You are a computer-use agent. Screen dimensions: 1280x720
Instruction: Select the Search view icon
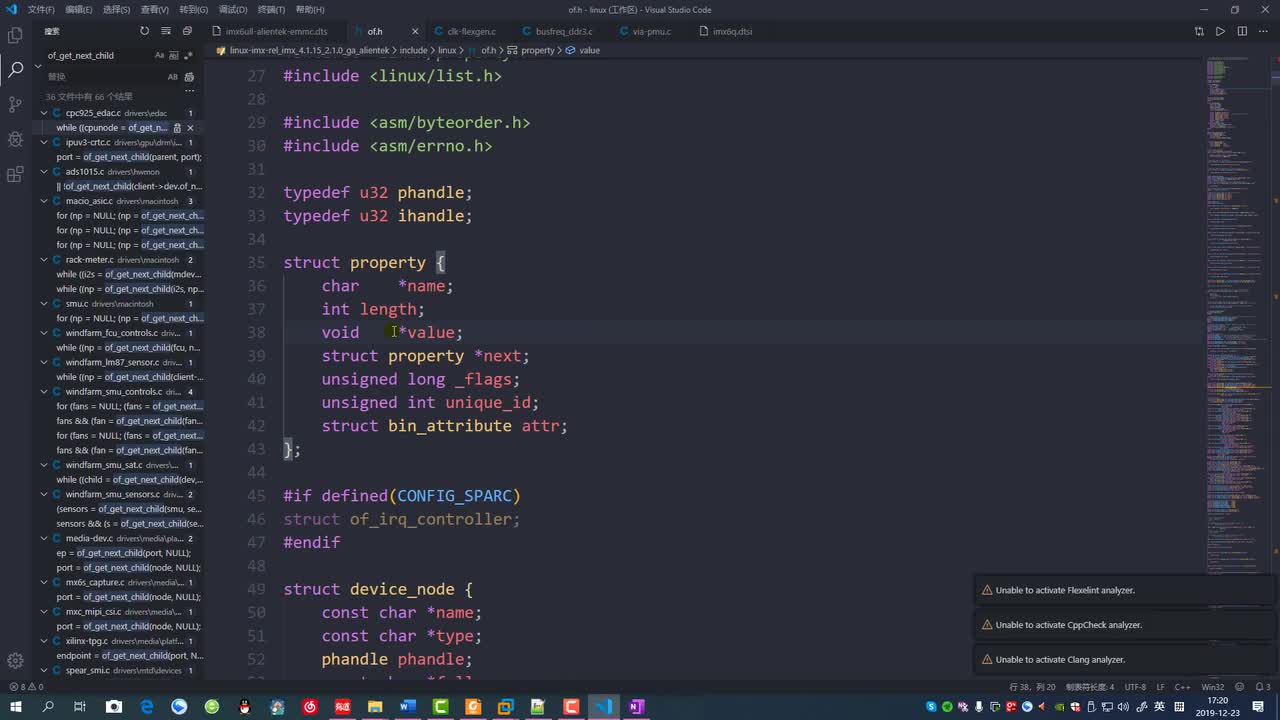pyautogui.click(x=15, y=70)
